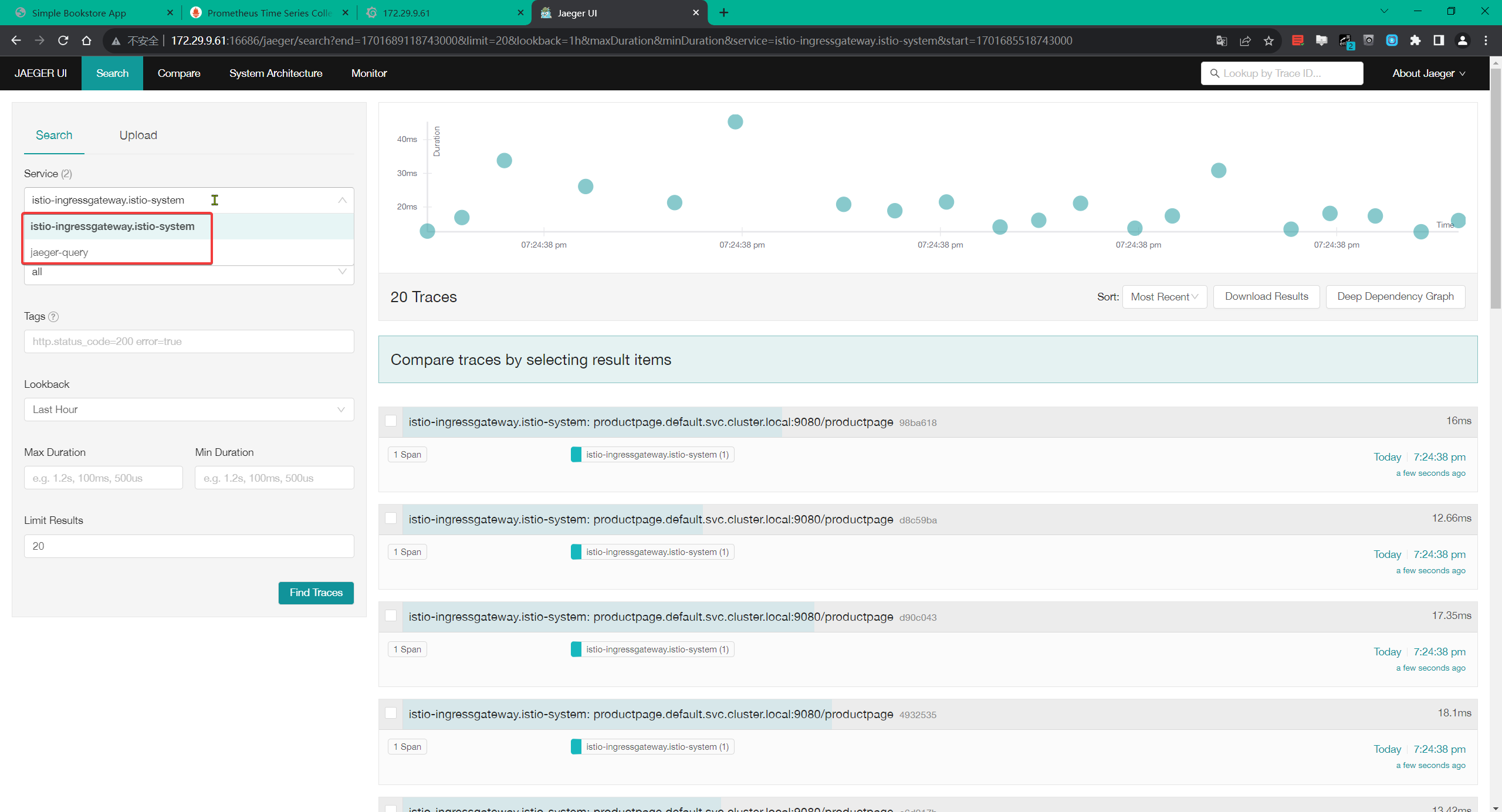Click the Find Traces button

[316, 593]
